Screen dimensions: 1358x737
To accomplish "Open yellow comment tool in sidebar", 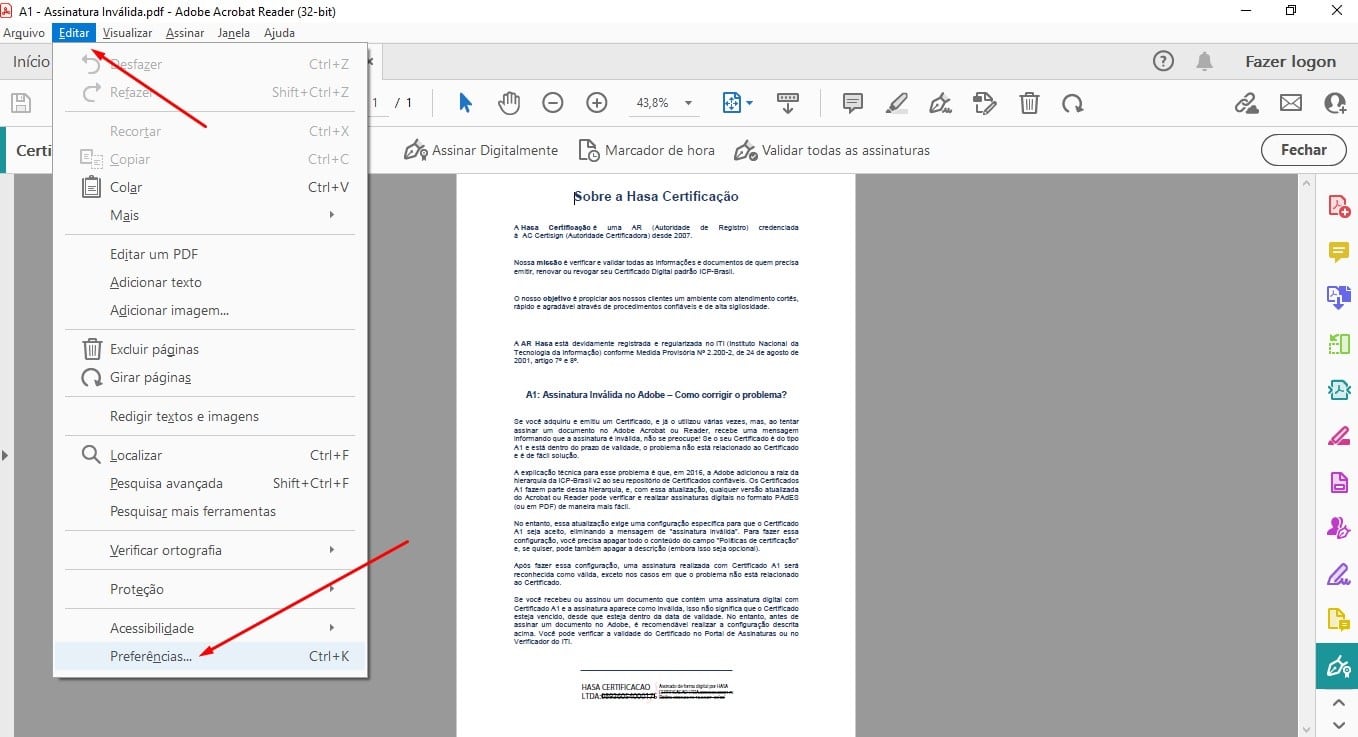I will 1338,252.
